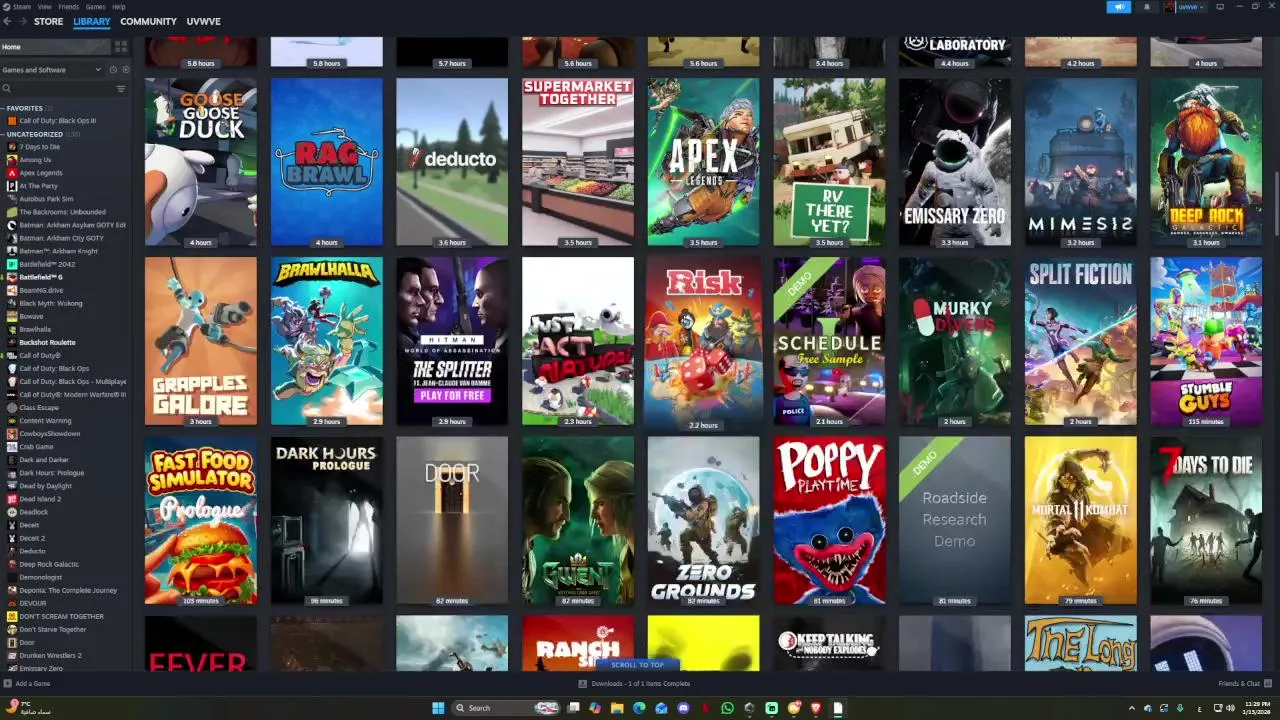
Task: Switch to Big Picture mode icon
Action: click(x=1220, y=7)
